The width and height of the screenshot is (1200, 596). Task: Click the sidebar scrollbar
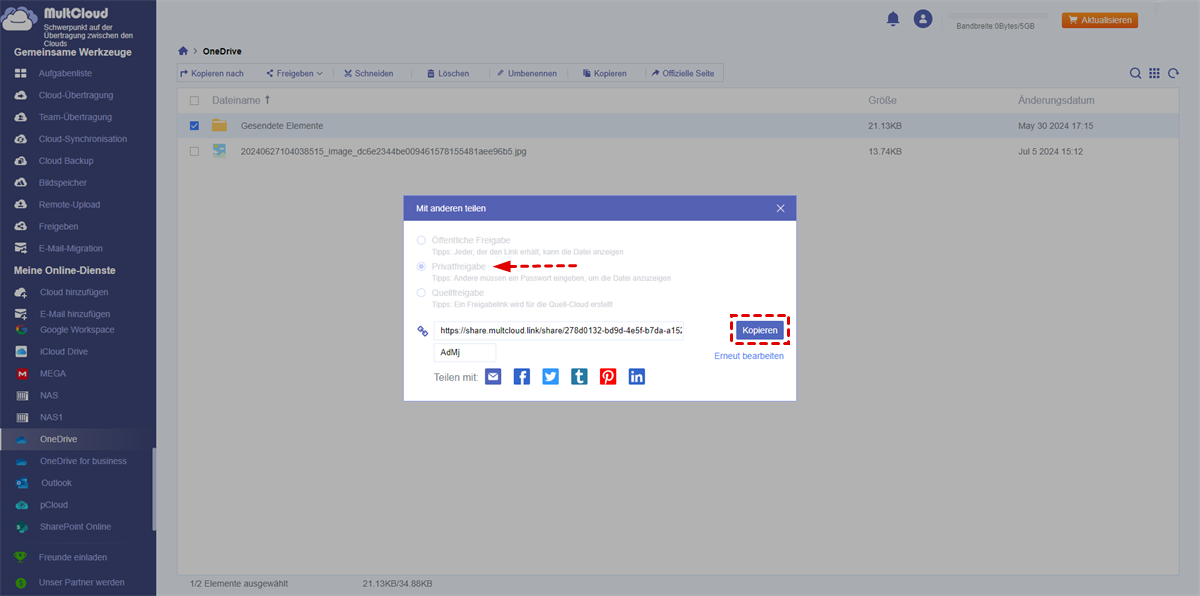click(x=153, y=488)
